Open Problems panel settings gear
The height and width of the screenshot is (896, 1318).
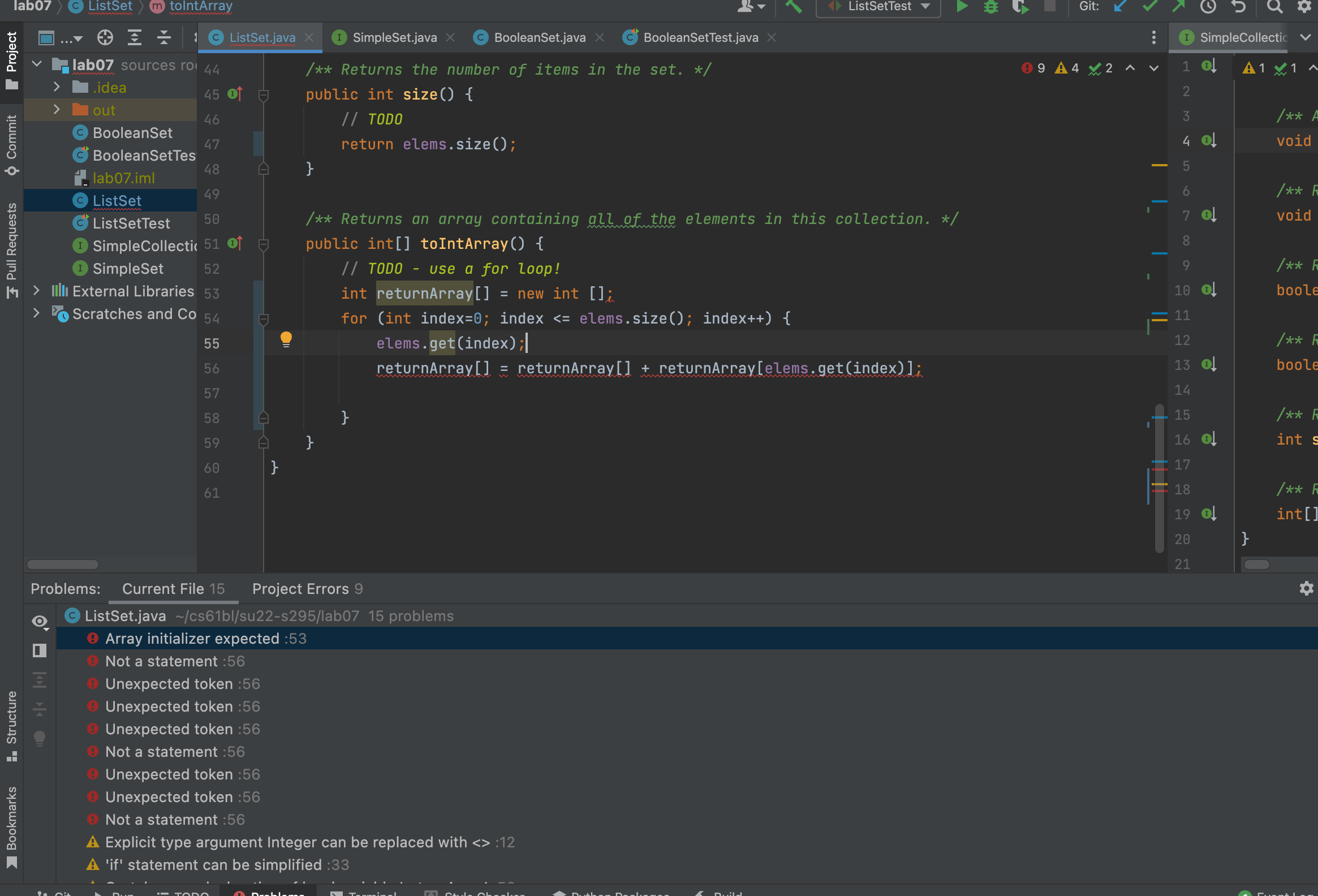pyautogui.click(x=1306, y=588)
